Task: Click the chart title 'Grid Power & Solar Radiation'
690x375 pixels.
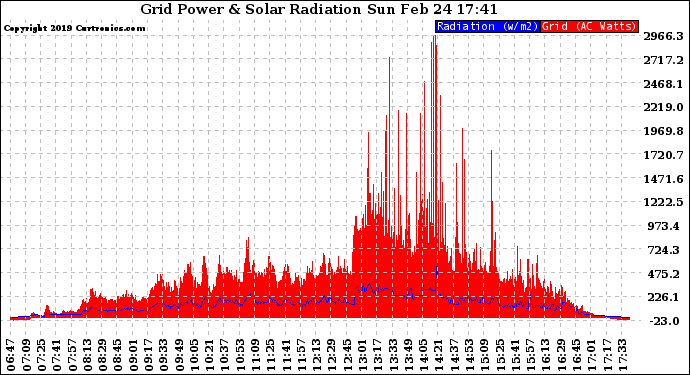Action: click(250, 9)
